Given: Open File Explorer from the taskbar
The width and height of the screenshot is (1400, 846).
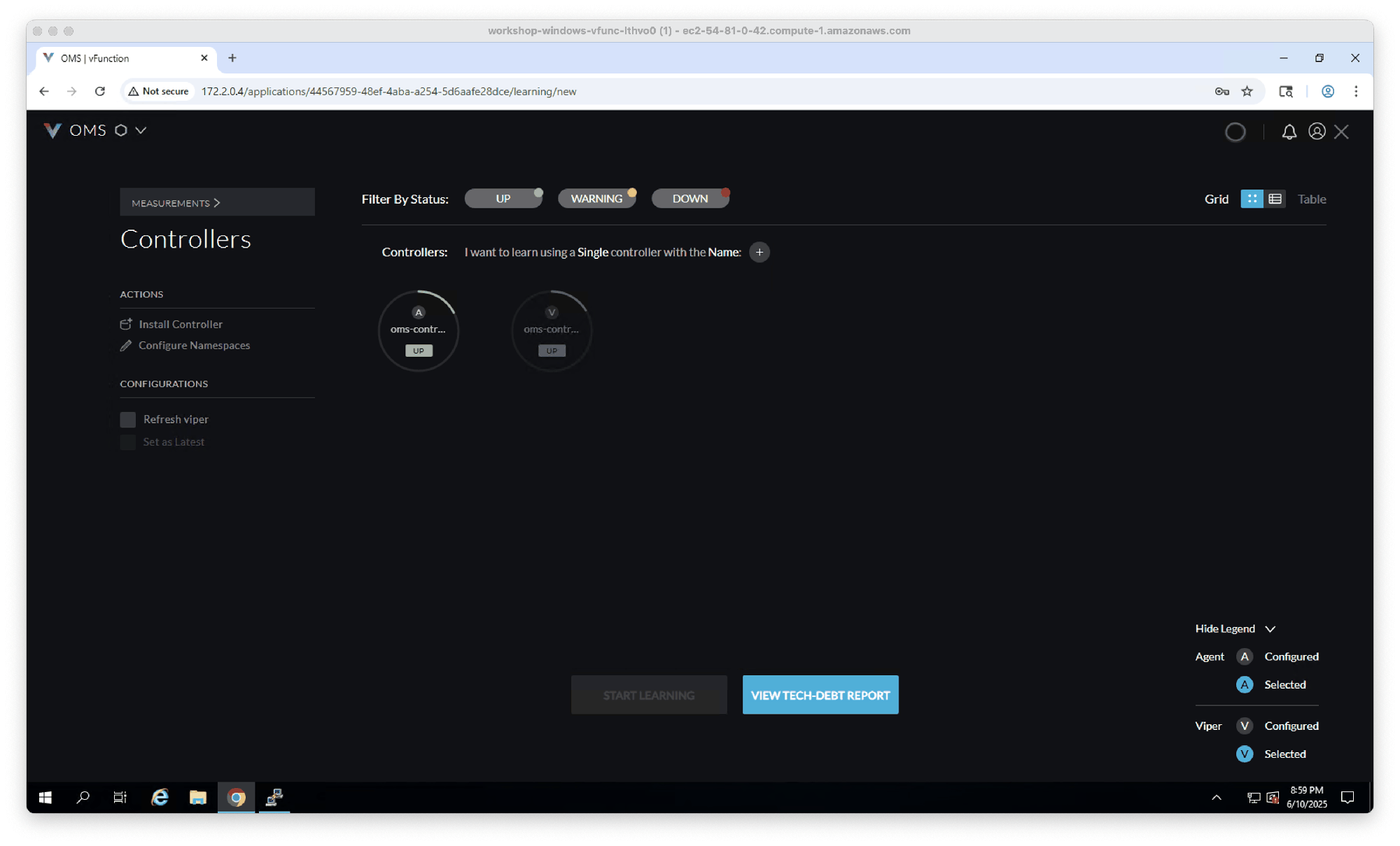Looking at the screenshot, I should [198, 797].
